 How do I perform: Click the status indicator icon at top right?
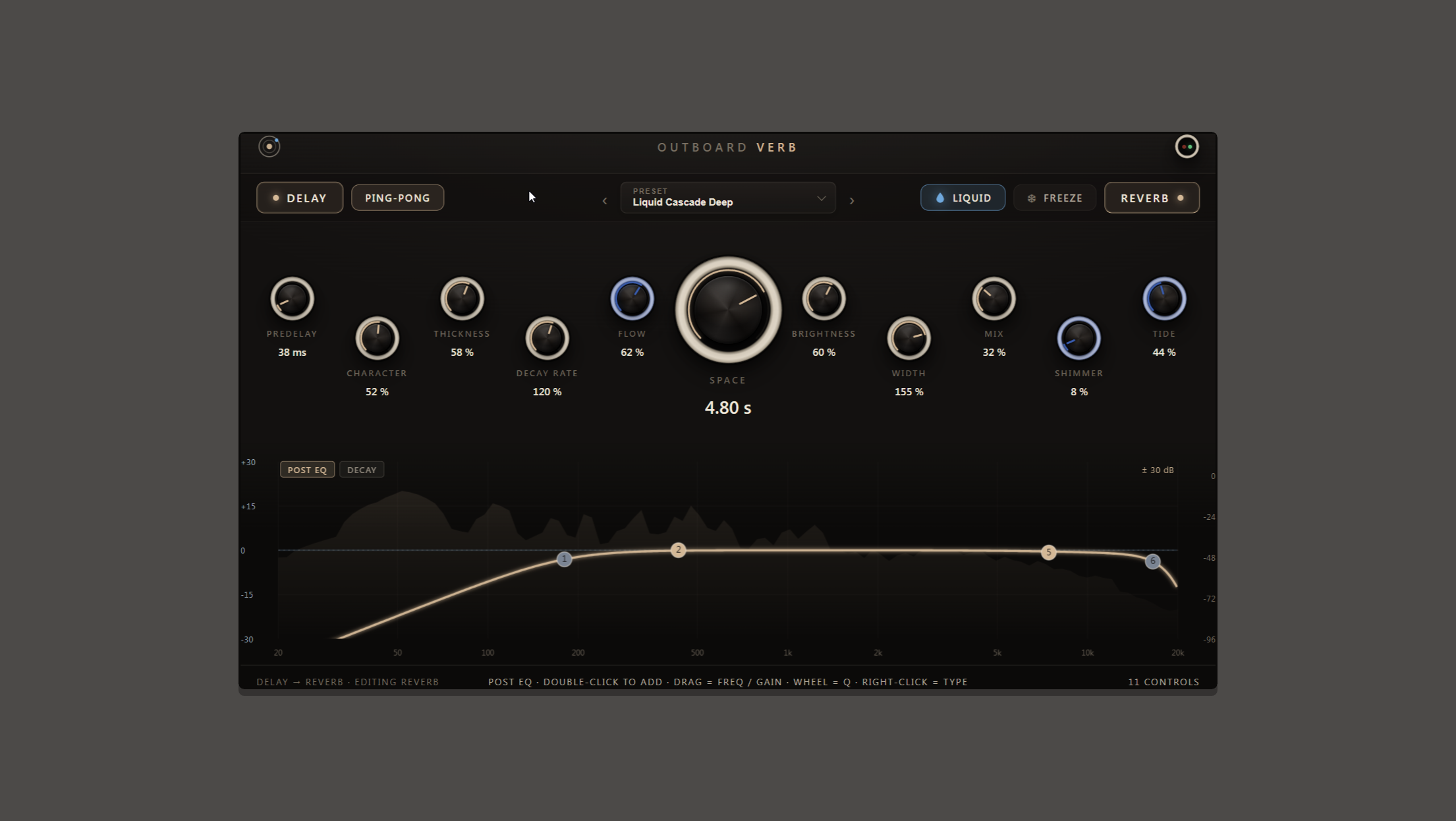point(1187,146)
